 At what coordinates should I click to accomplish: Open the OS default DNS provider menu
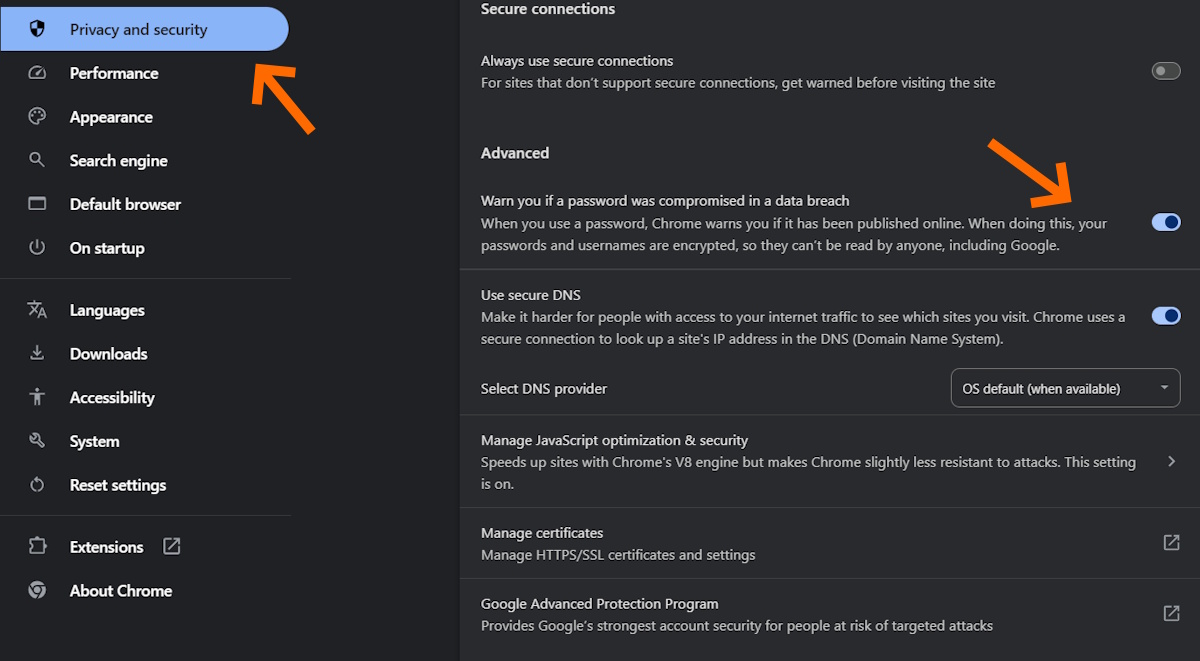click(1064, 387)
